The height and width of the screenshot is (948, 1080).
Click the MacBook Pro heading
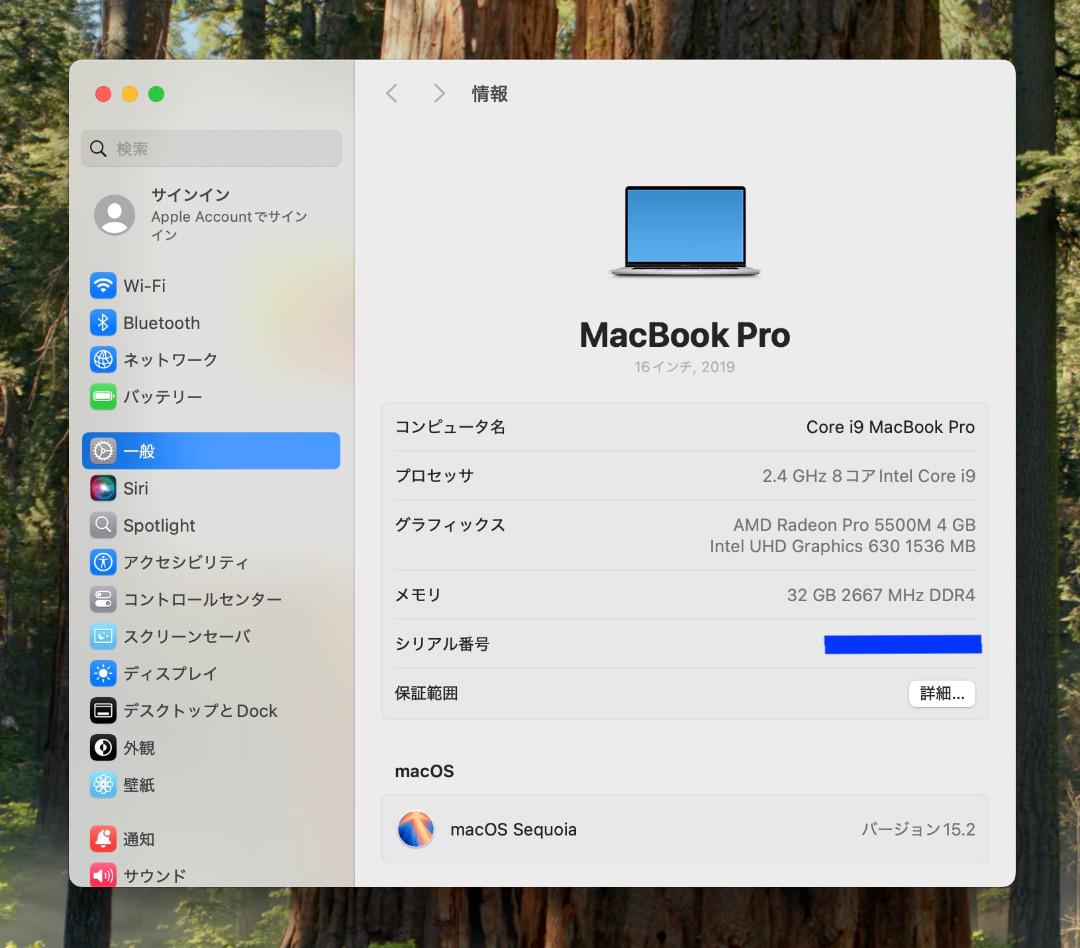685,336
